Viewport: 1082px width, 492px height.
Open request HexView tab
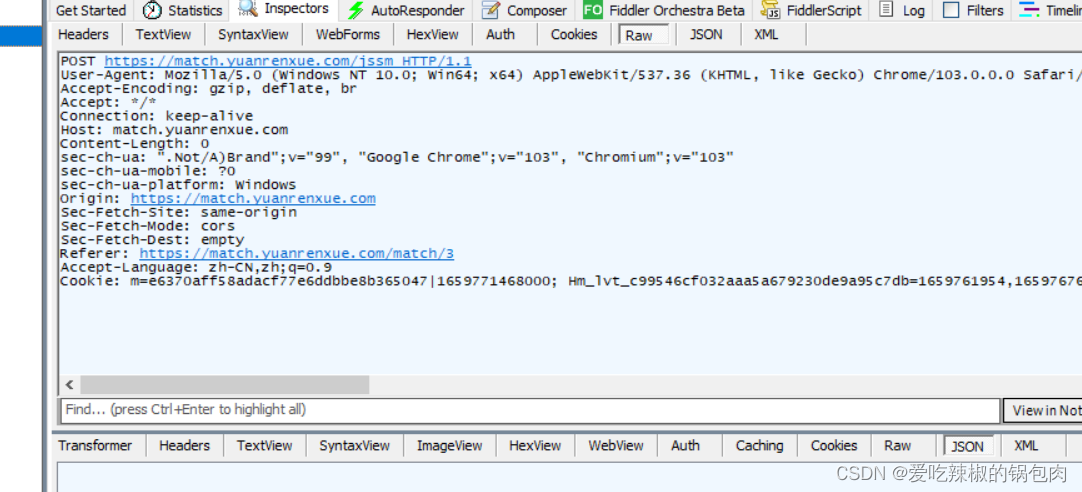(x=433, y=35)
